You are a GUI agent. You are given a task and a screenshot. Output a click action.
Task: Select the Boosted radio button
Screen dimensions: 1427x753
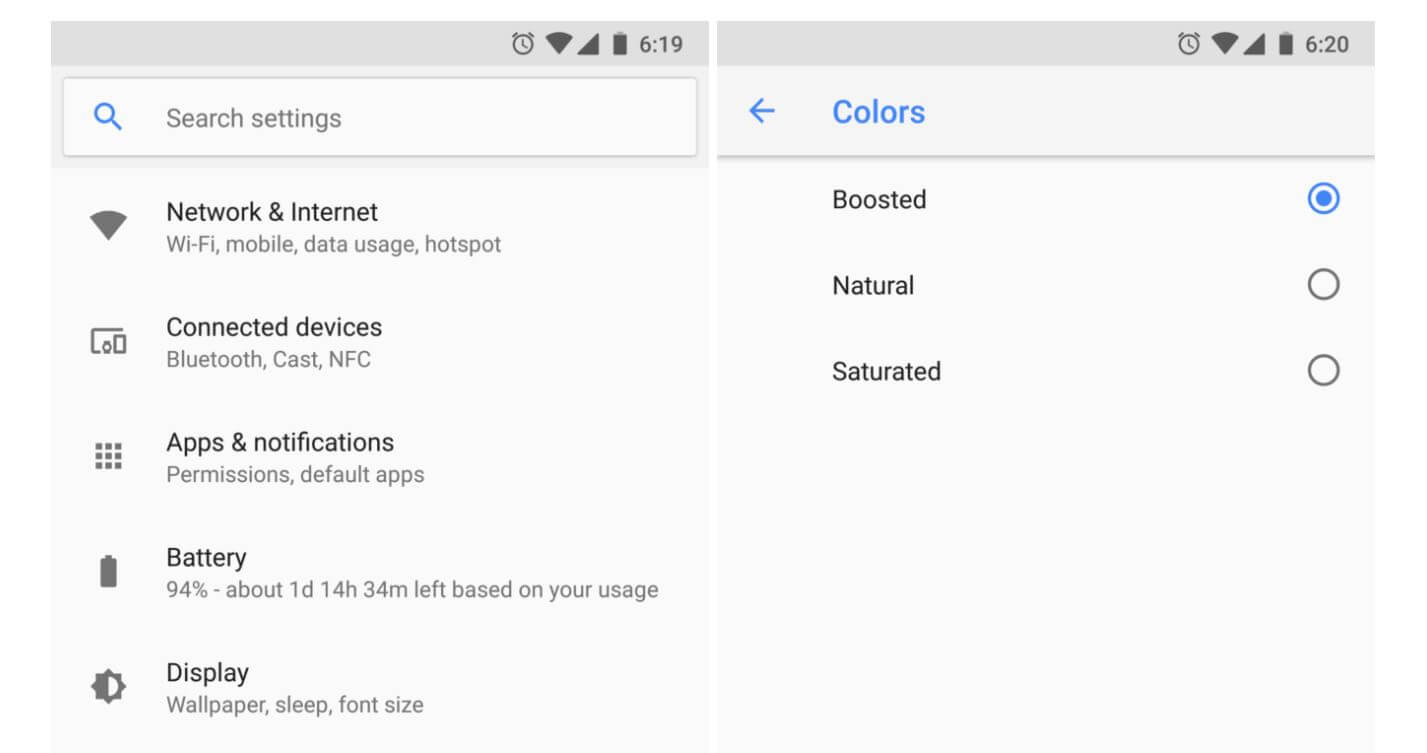coord(1323,199)
